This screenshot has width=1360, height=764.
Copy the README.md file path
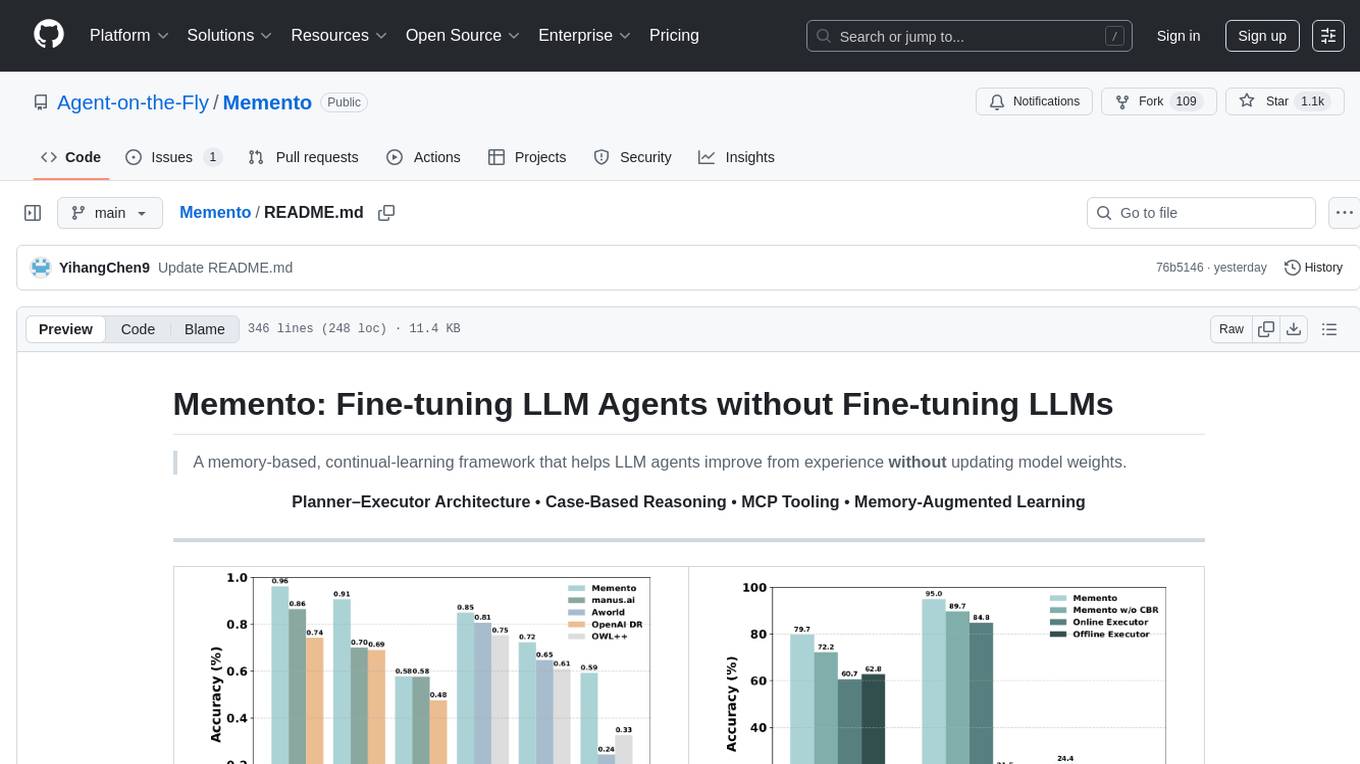[x=386, y=213]
